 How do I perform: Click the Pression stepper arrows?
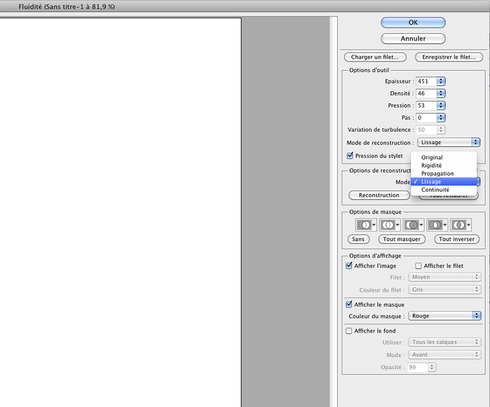[441, 105]
